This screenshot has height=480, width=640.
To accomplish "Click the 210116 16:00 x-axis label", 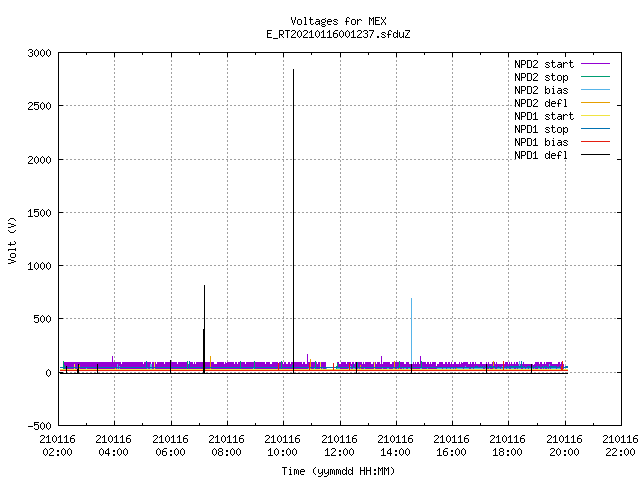I will click(x=452, y=445).
